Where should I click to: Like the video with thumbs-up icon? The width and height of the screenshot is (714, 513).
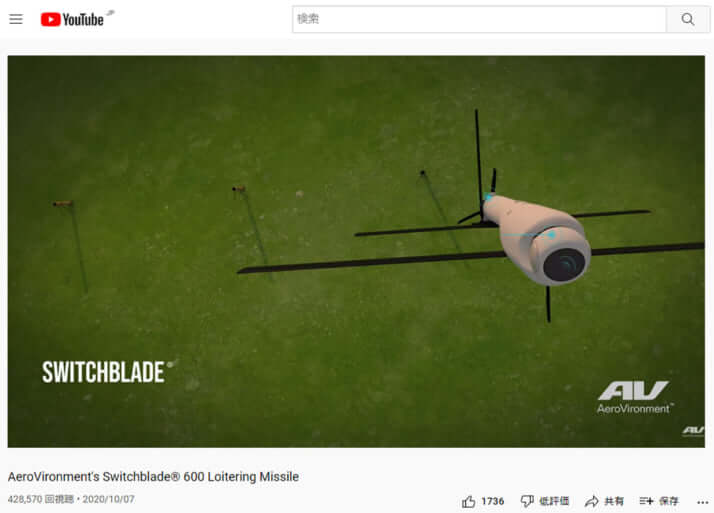[469, 502]
